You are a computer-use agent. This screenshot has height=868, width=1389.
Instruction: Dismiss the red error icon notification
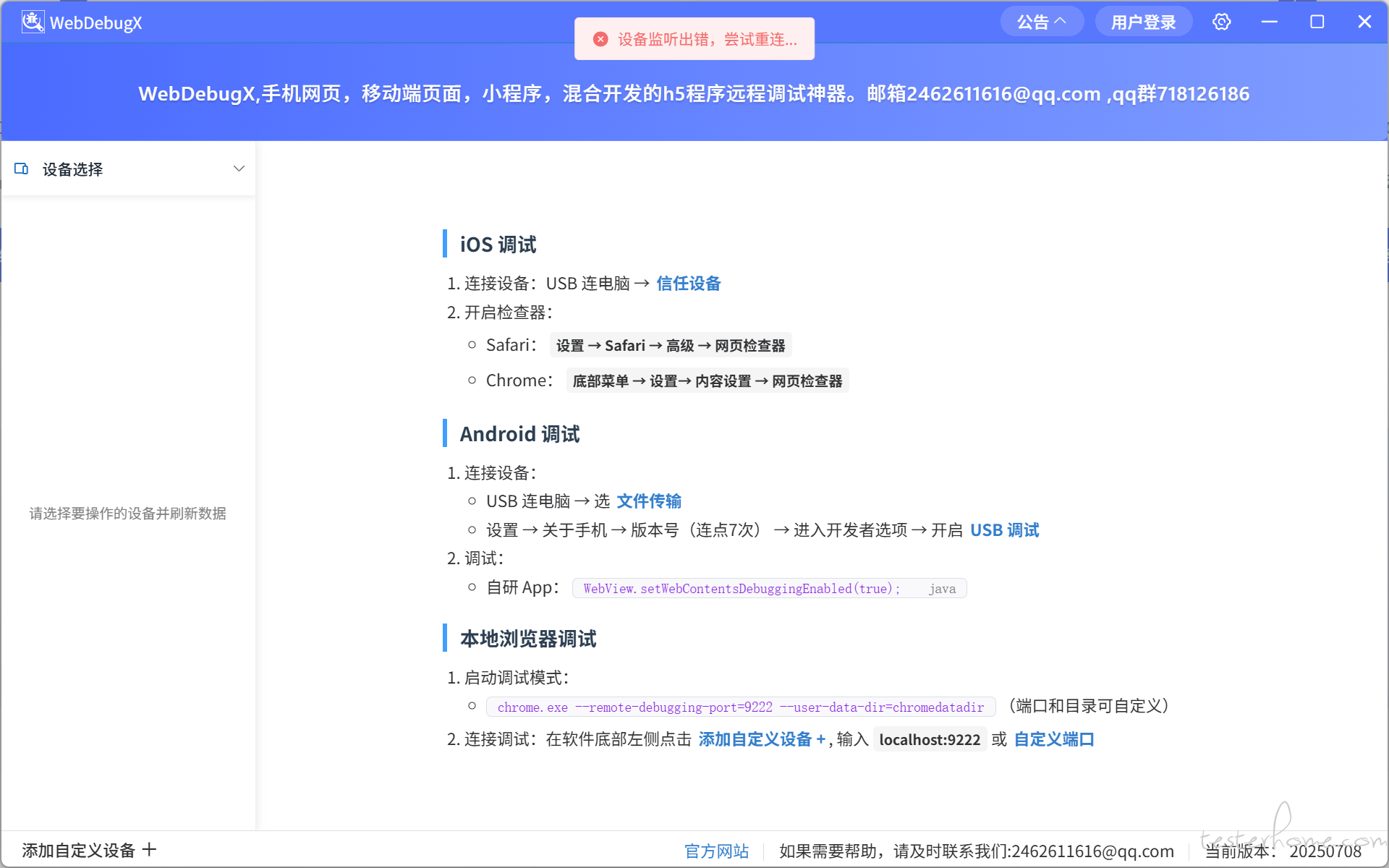tap(600, 39)
